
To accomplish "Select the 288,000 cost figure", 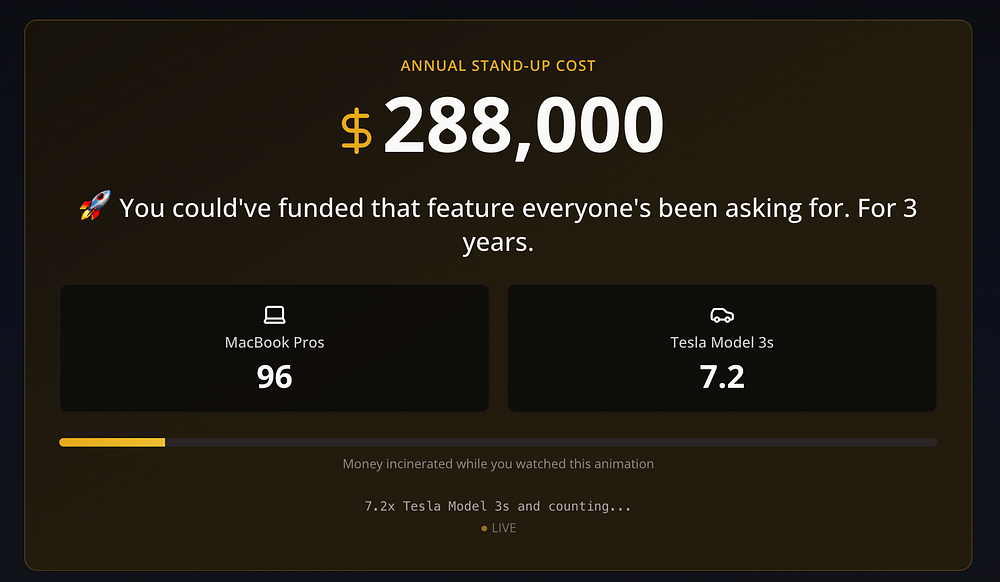I will click(524, 126).
